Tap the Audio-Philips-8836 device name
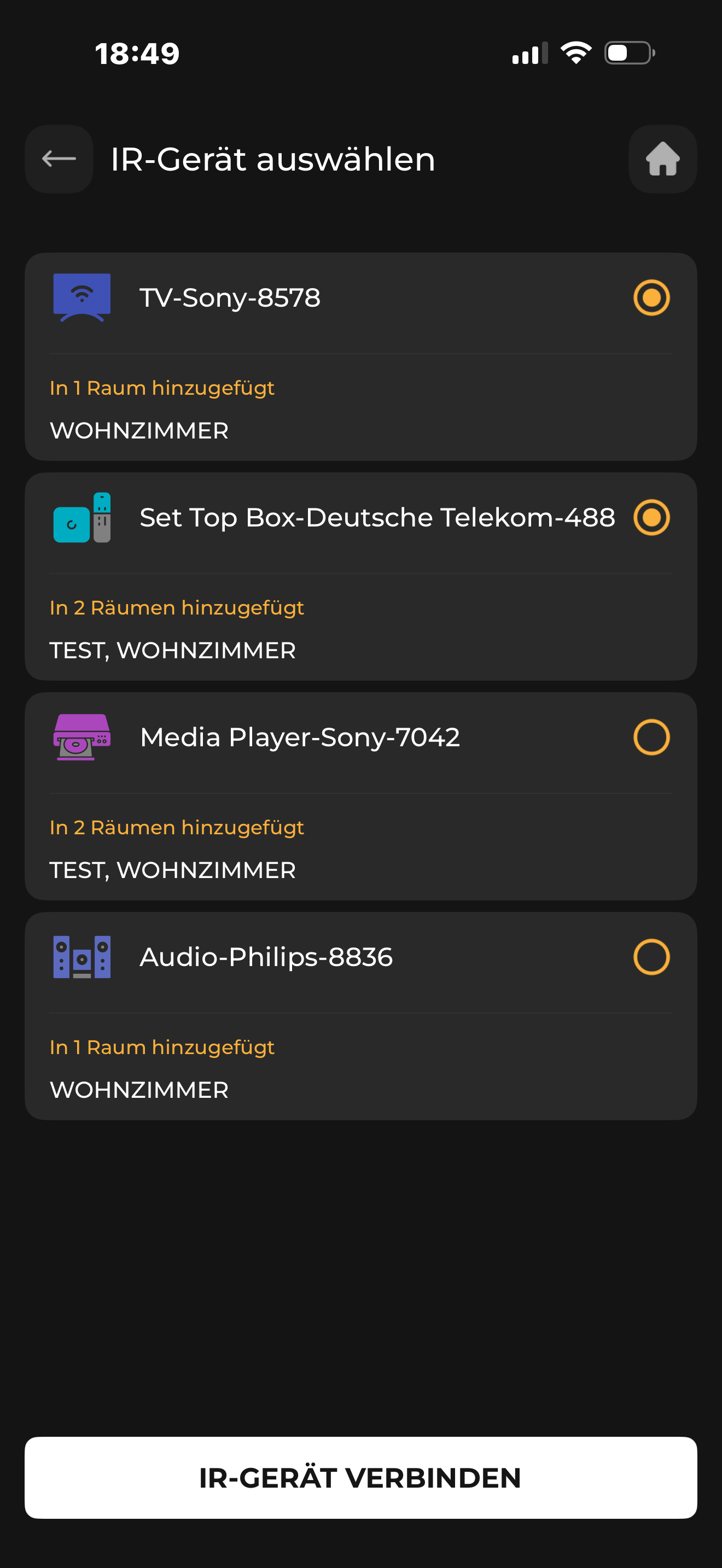This screenshot has height=1568, width=722. 266,957
